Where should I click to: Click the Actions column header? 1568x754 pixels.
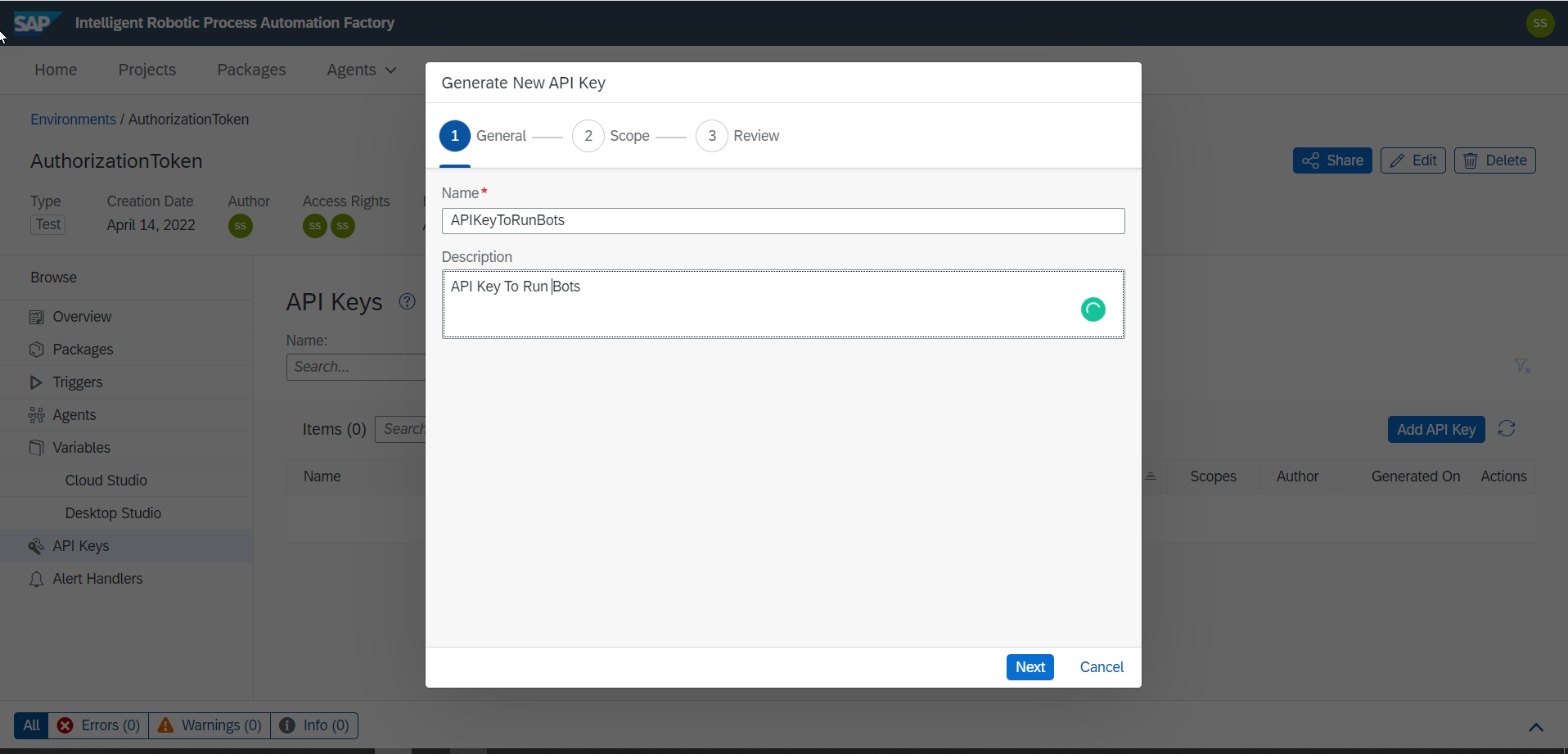1503,476
